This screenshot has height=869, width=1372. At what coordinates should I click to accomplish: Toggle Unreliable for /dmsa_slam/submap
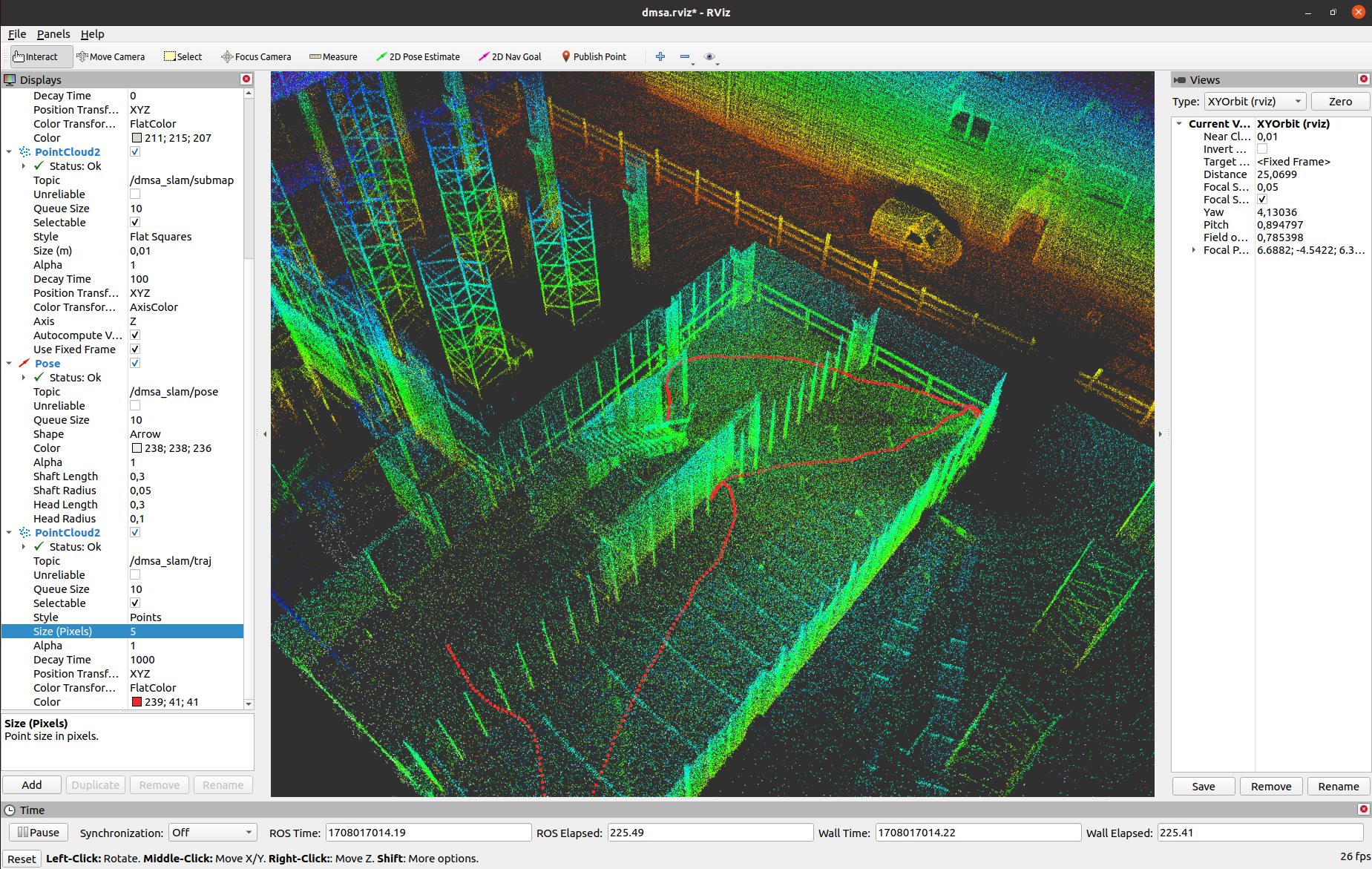[135, 194]
